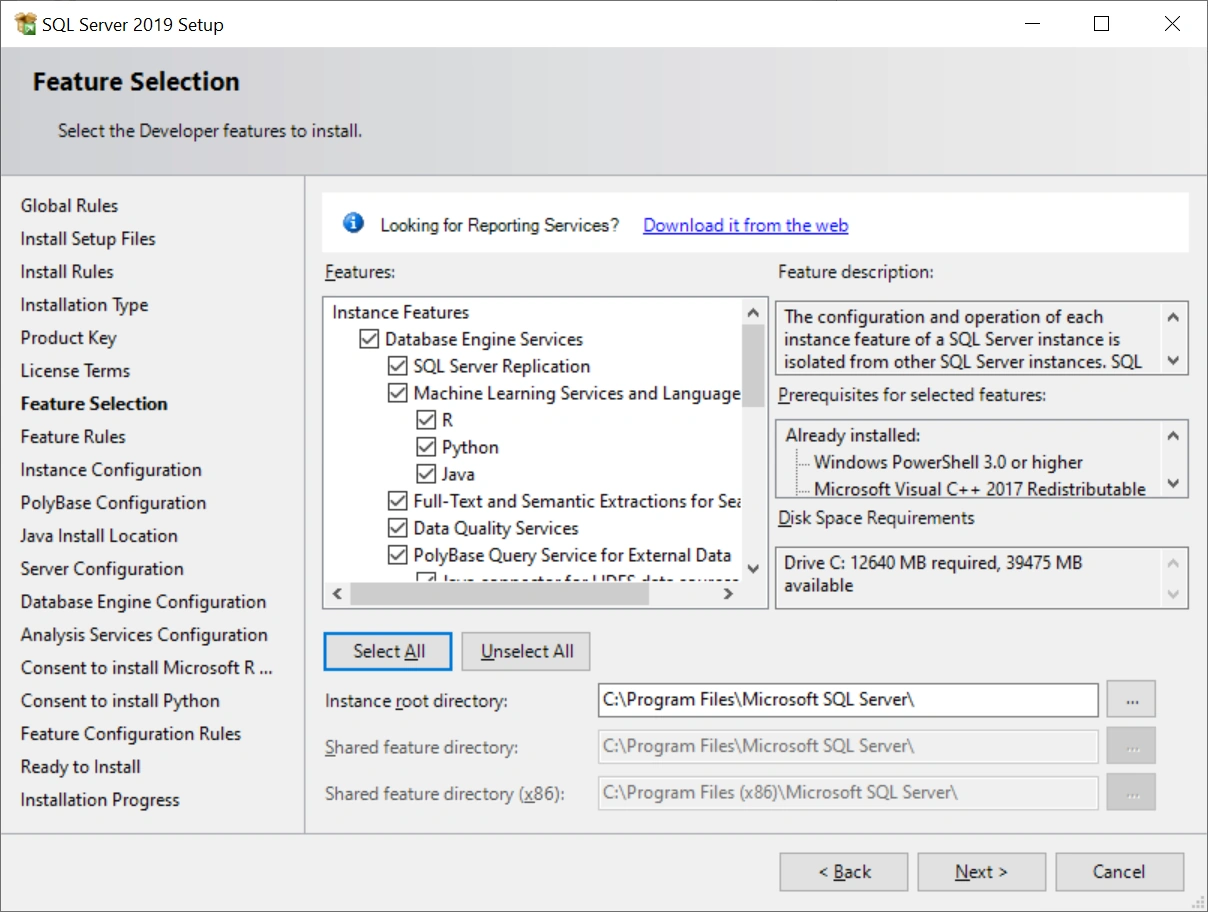The height and width of the screenshot is (912, 1208).
Task: Click the up arrow of the prerequisites scrollbar
Action: tap(1174, 435)
